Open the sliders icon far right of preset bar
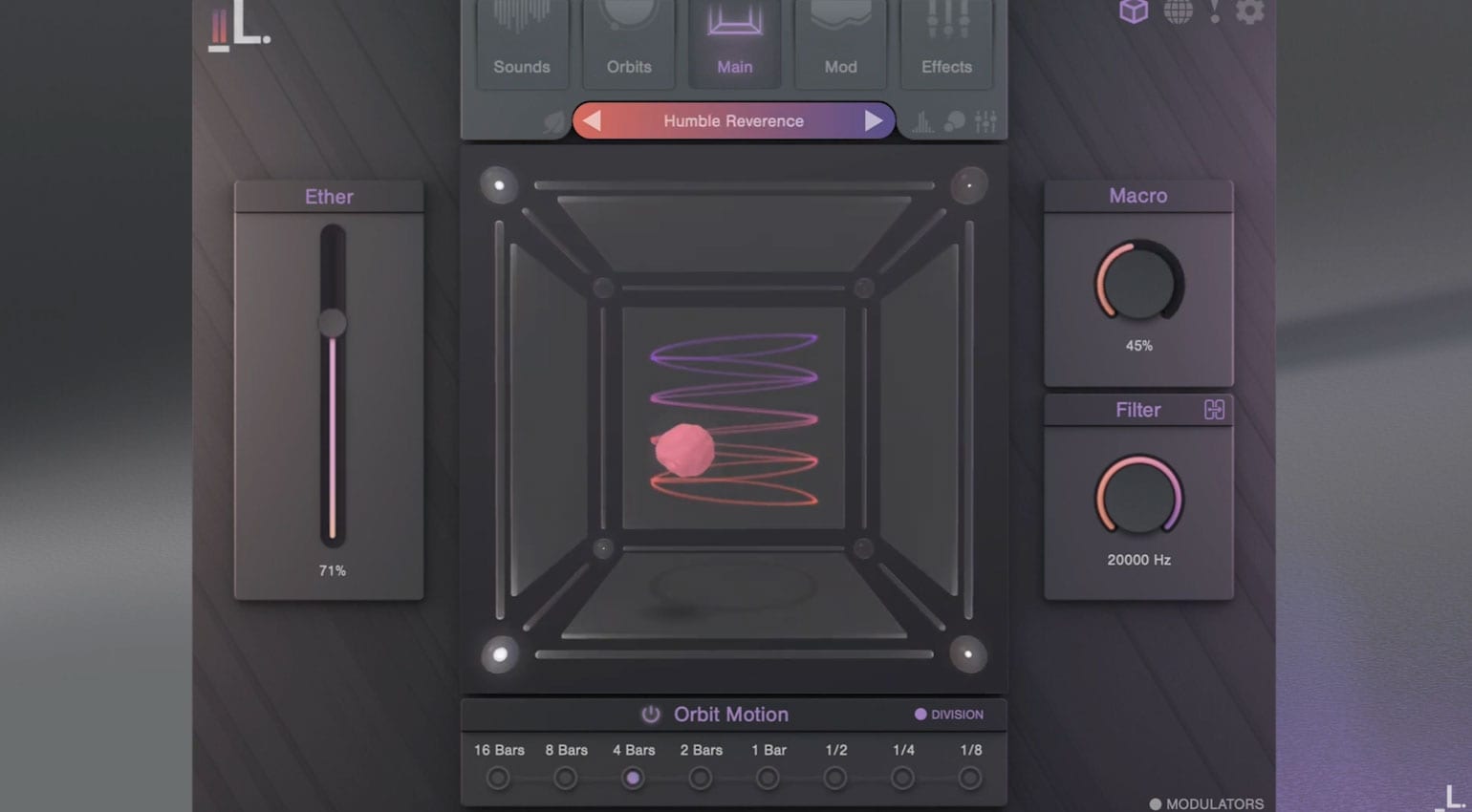The height and width of the screenshot is (812, 1472). click(x=985, y=121)
